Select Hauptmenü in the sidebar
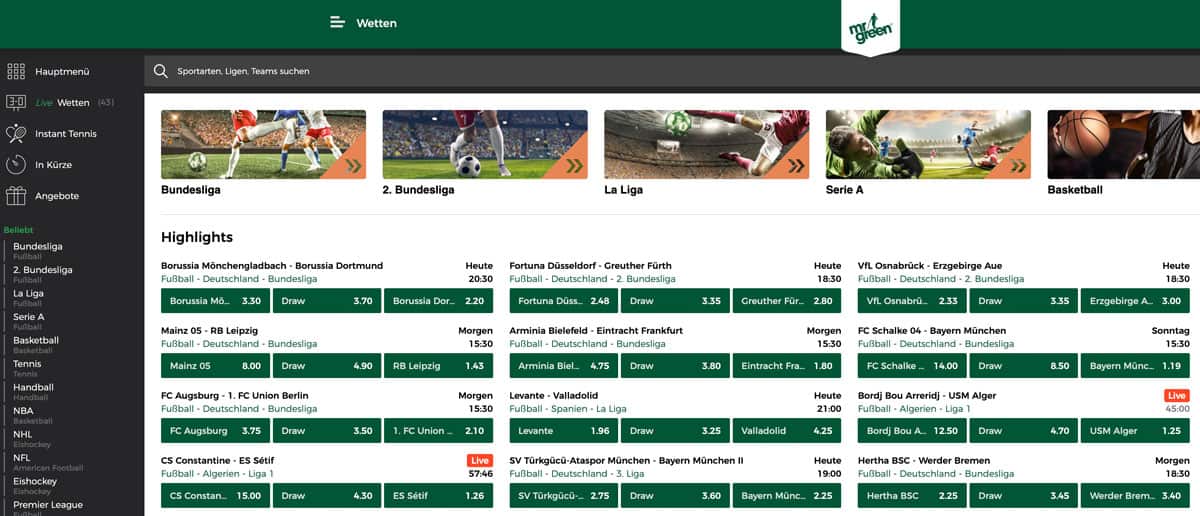1200x516 pixels. [x=62, y=71]
